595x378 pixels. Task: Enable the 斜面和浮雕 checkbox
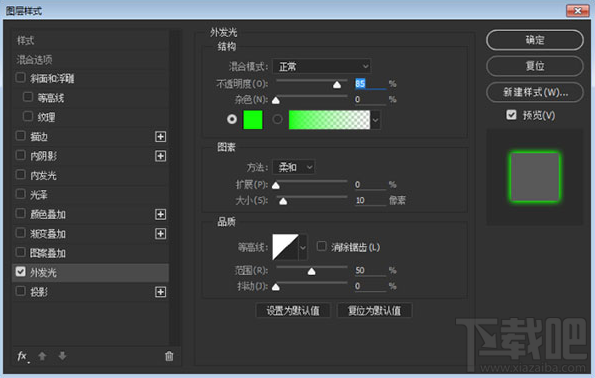point(20,78)
